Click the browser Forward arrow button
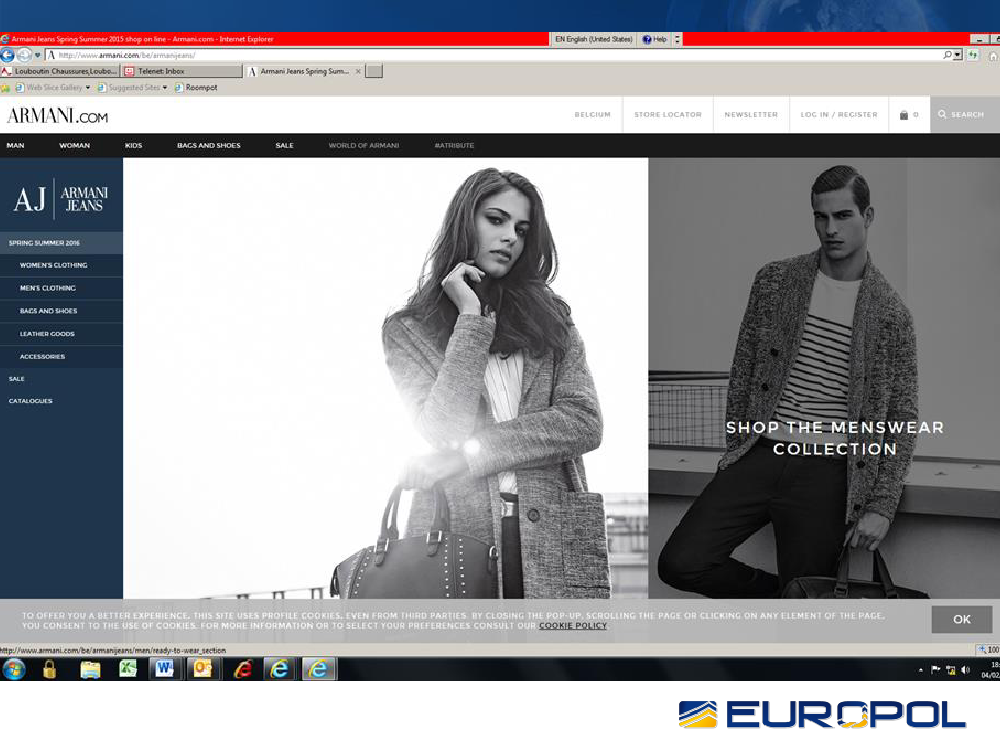Image resolution: width=1000 pixels, height=750 pixels. pos(24,55)
